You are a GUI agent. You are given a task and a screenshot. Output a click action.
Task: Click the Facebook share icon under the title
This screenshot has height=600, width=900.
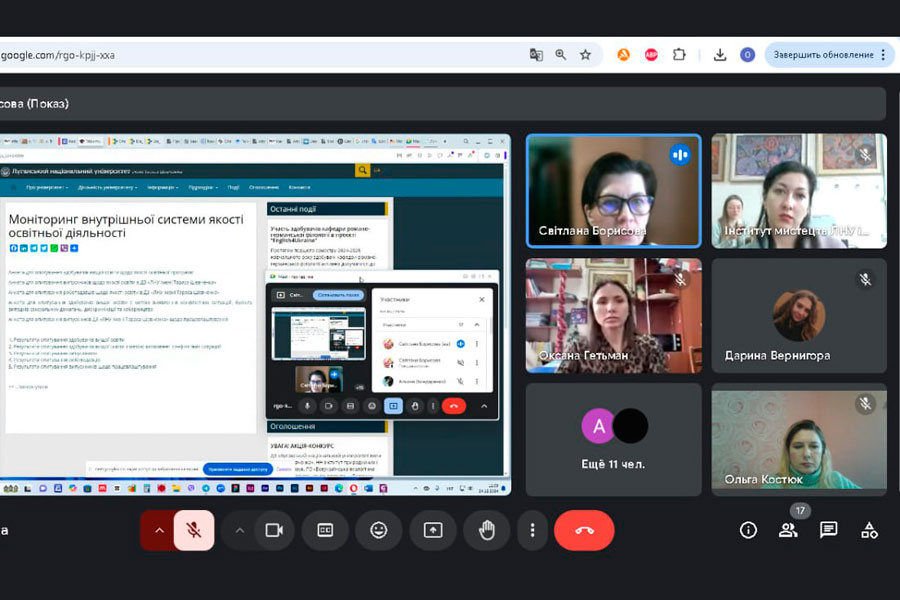[13, 248]
